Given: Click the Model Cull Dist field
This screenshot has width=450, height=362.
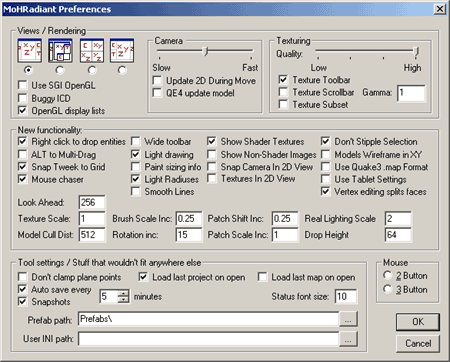Looking at the screenshot, I should (x=92, y=235).
